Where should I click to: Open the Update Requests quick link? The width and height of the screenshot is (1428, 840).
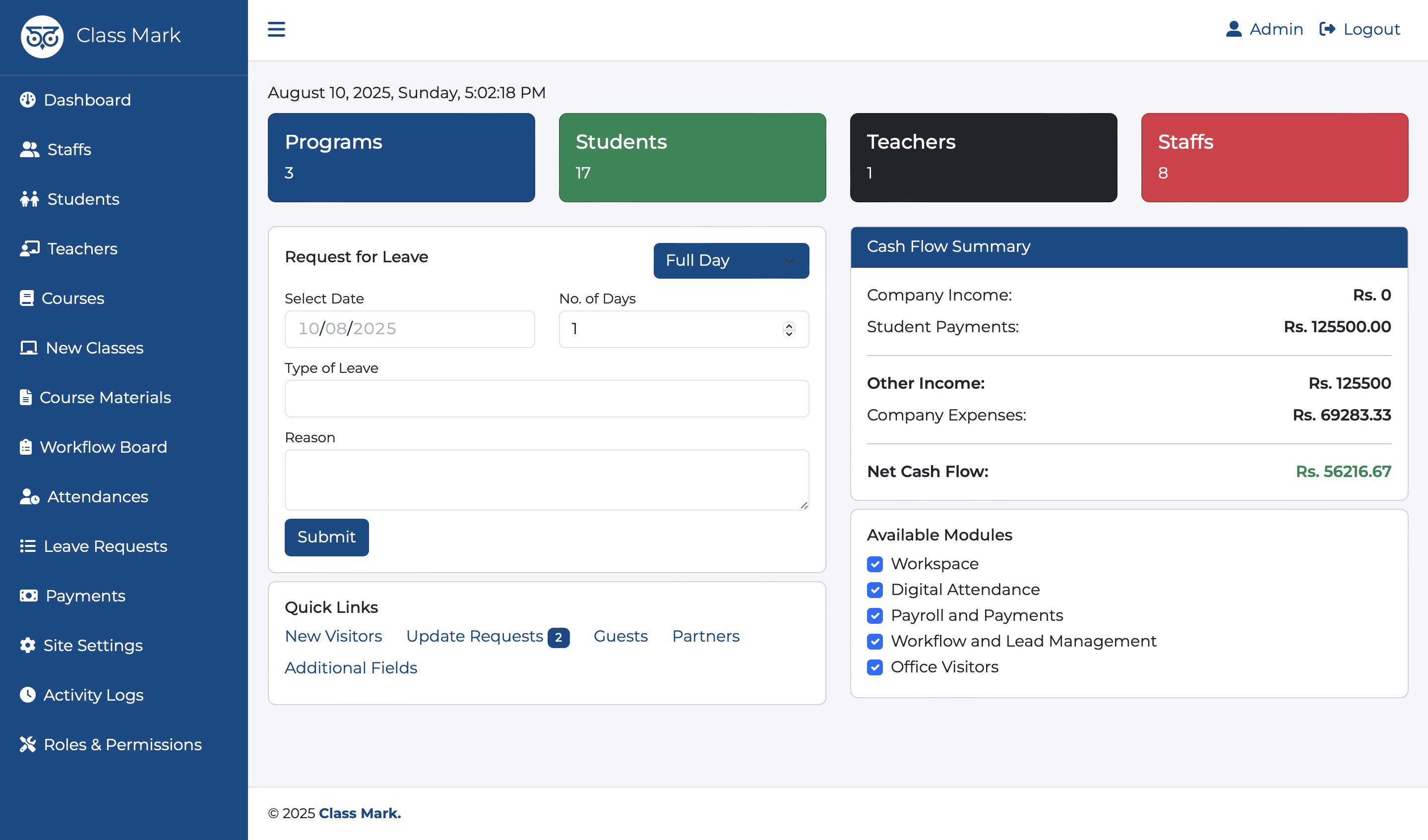tap(474, 636)
